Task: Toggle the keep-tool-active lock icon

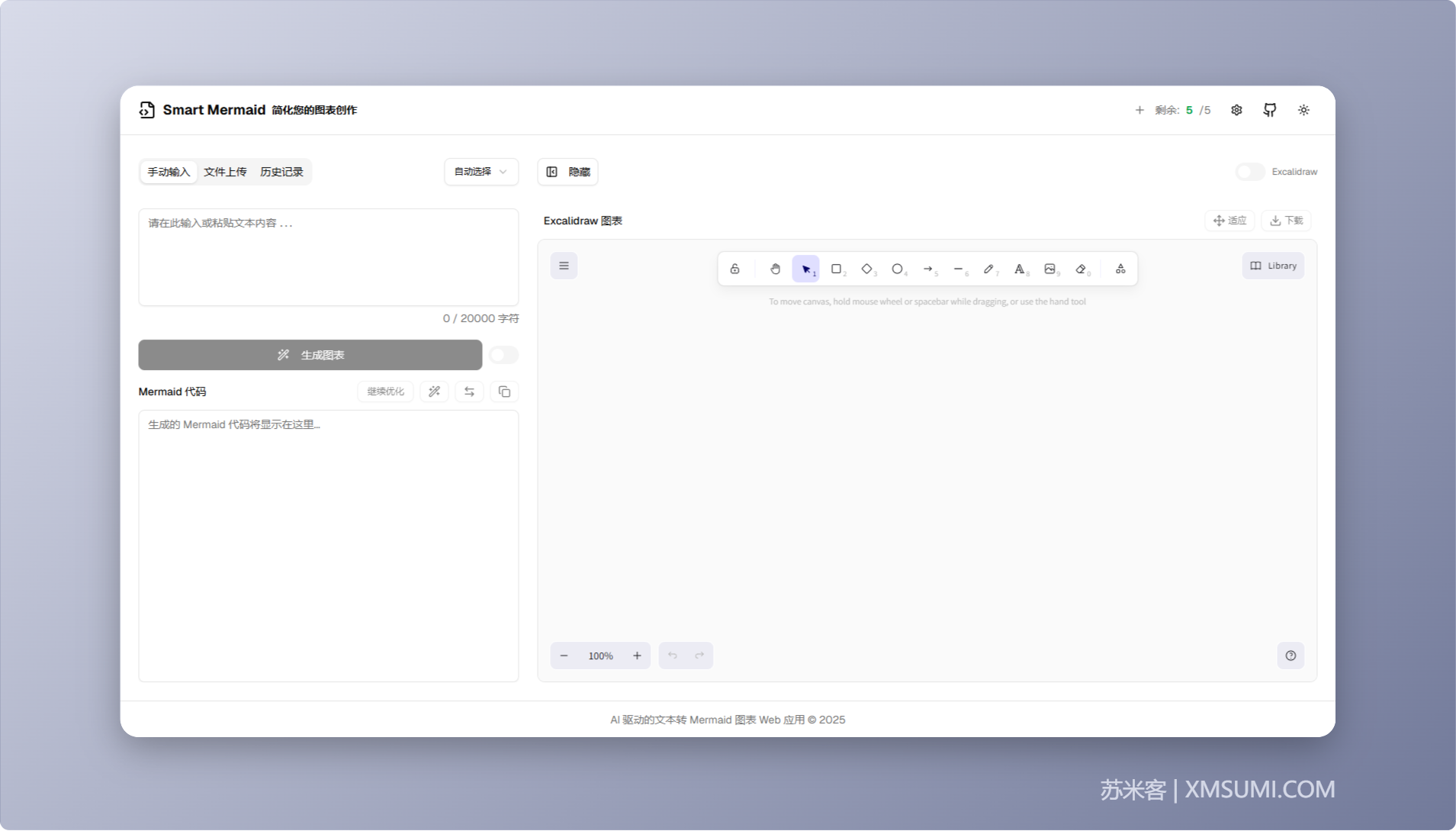Action: 734,269
